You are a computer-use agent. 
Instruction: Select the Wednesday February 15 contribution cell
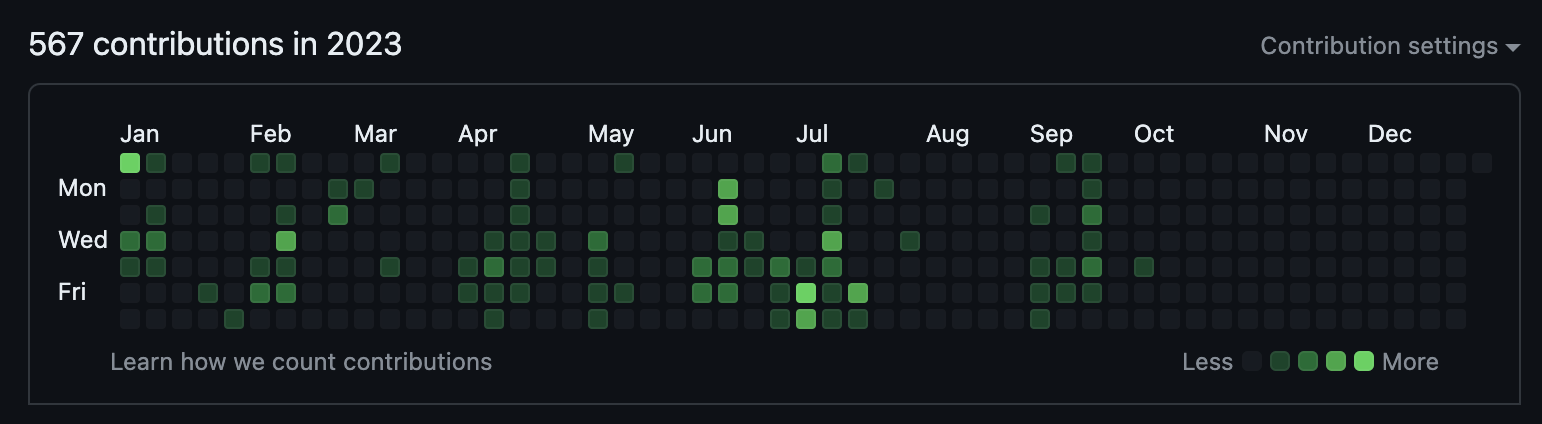pos(286,240)
